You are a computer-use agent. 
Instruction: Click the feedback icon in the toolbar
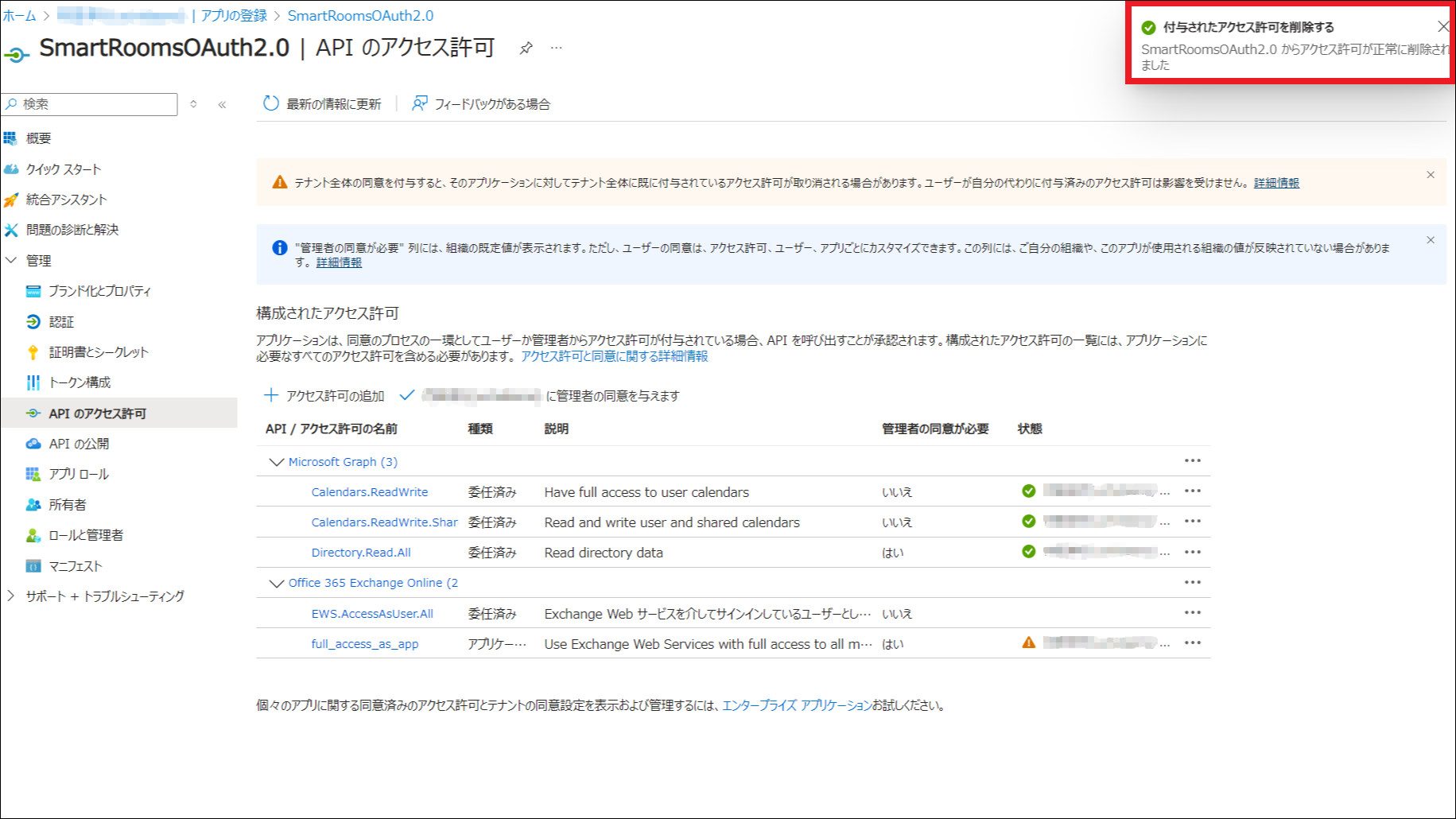[x=419, y=103]
